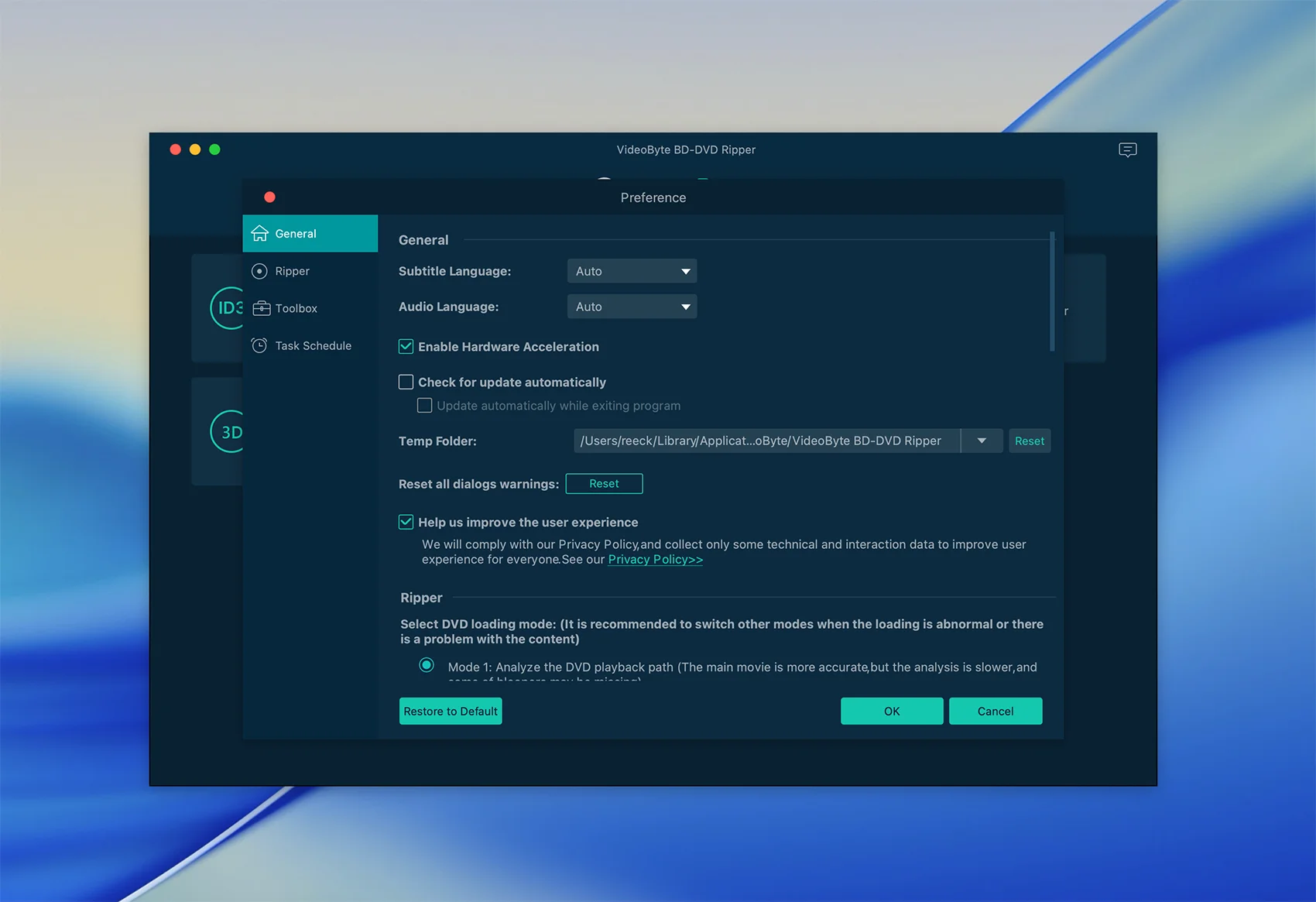Open the feedback message icon in title bar

click(1127, 150)
